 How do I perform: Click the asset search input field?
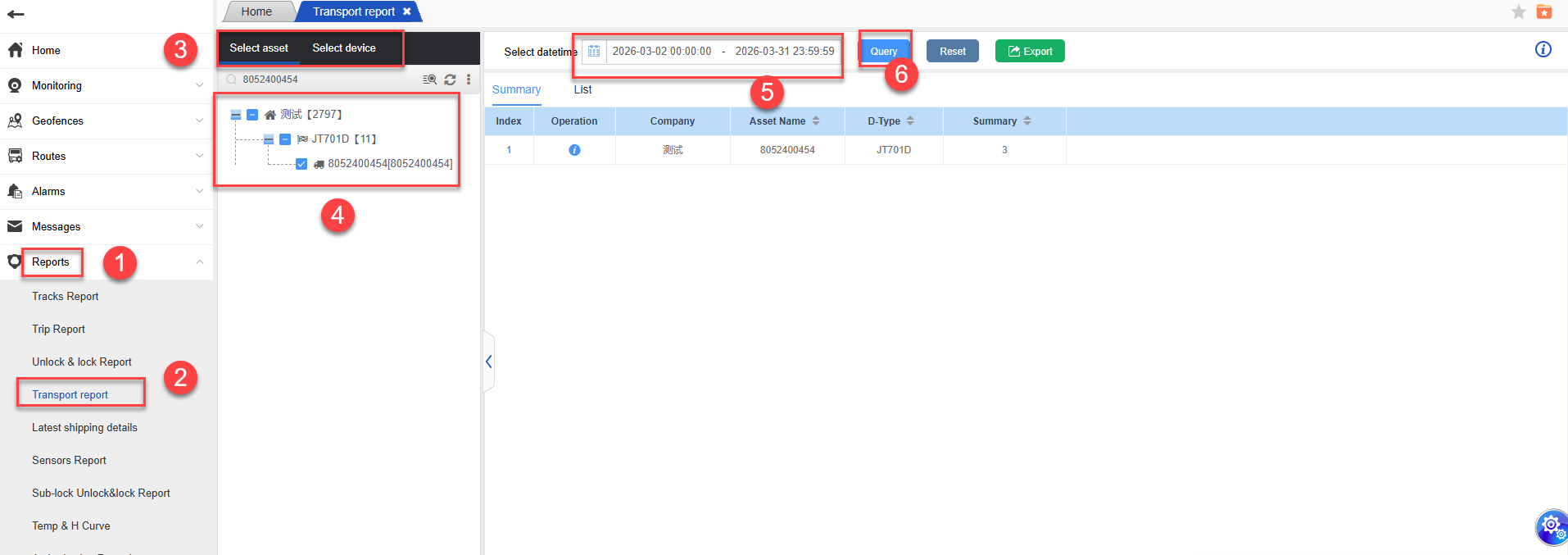pyautogui.click(x=328, y=80)
